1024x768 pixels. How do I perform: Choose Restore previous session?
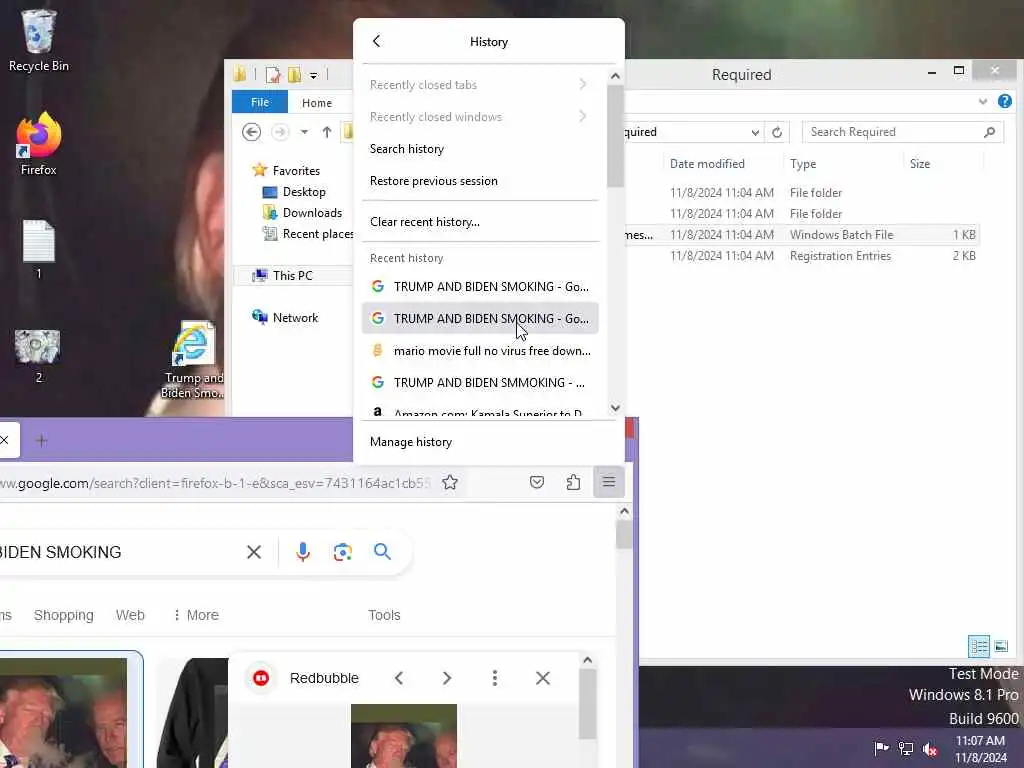click(x=480, y=180)
